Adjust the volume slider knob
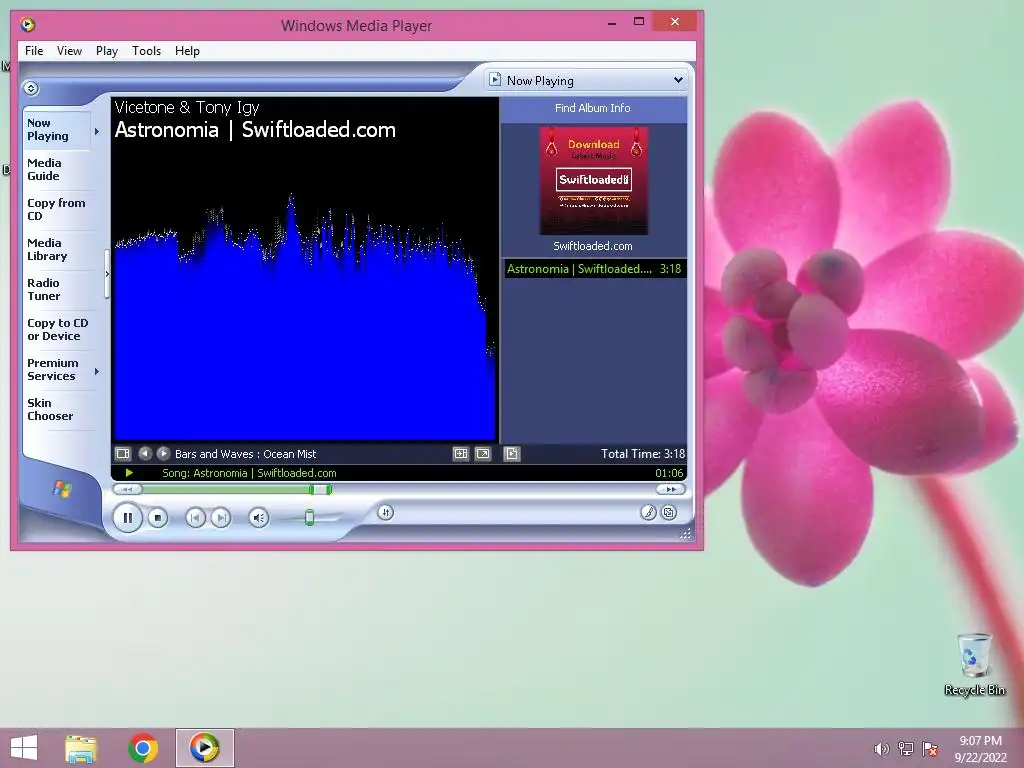1024x768 pixels. tap(310, 518)
